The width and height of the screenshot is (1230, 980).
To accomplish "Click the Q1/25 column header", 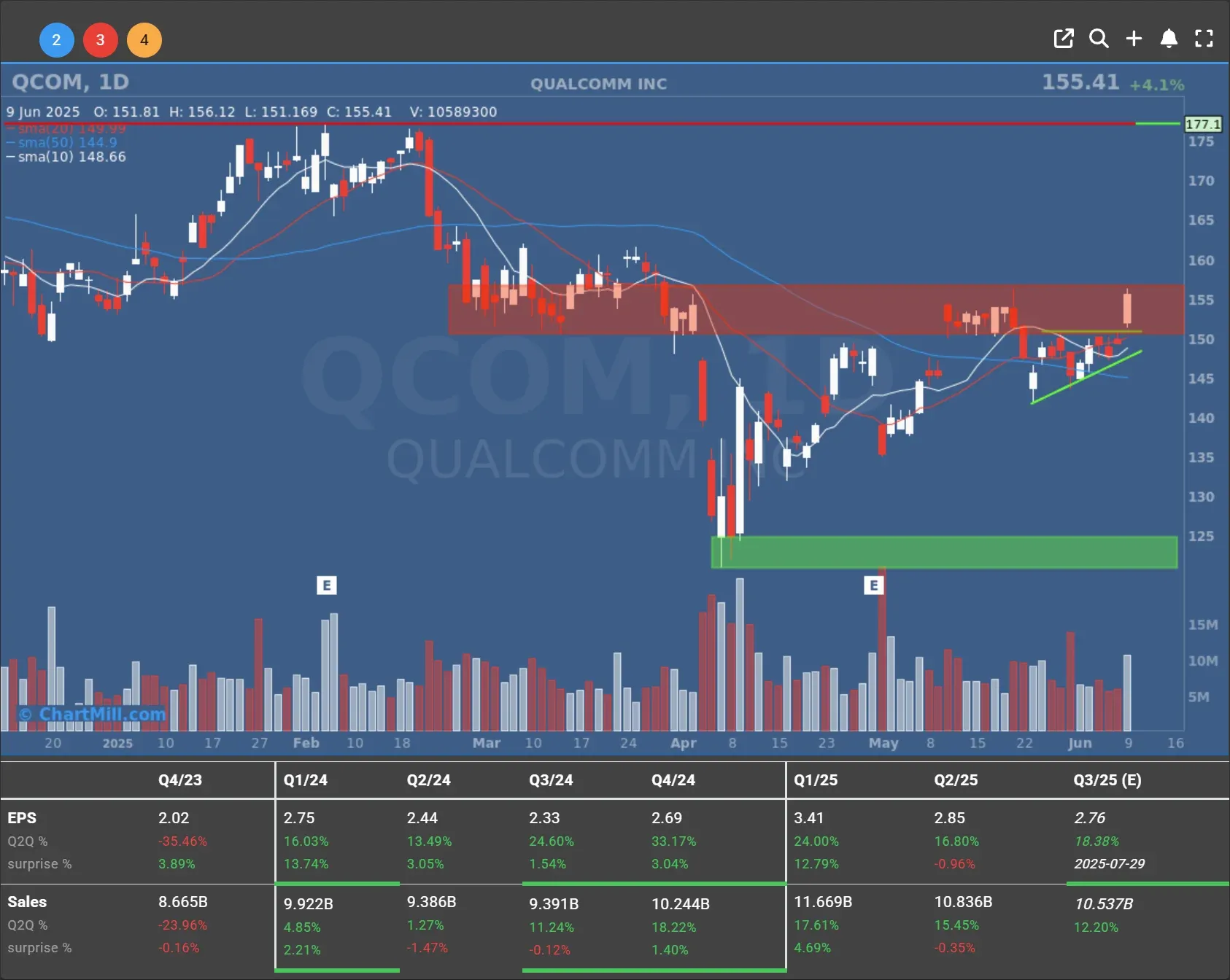I will [x=816, y=779].
